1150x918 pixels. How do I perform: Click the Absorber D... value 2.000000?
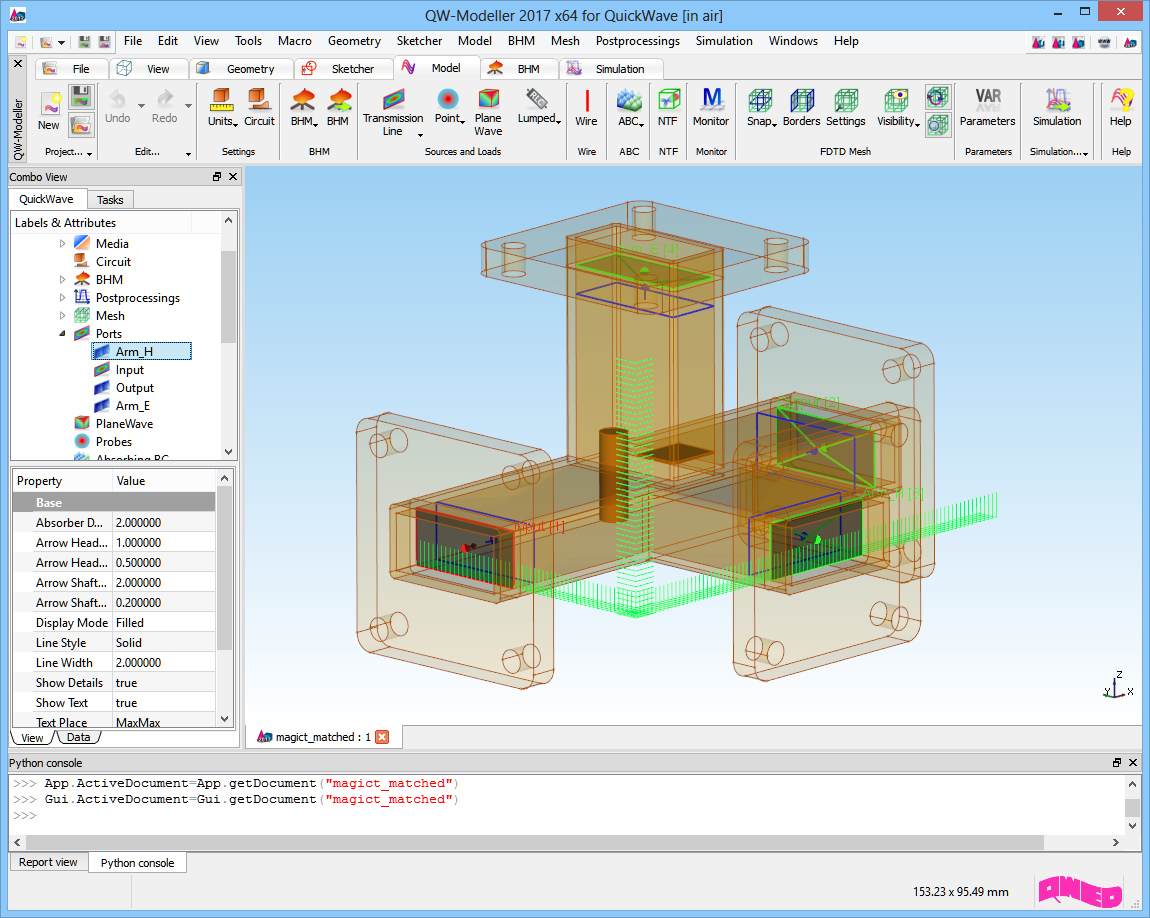164,523
